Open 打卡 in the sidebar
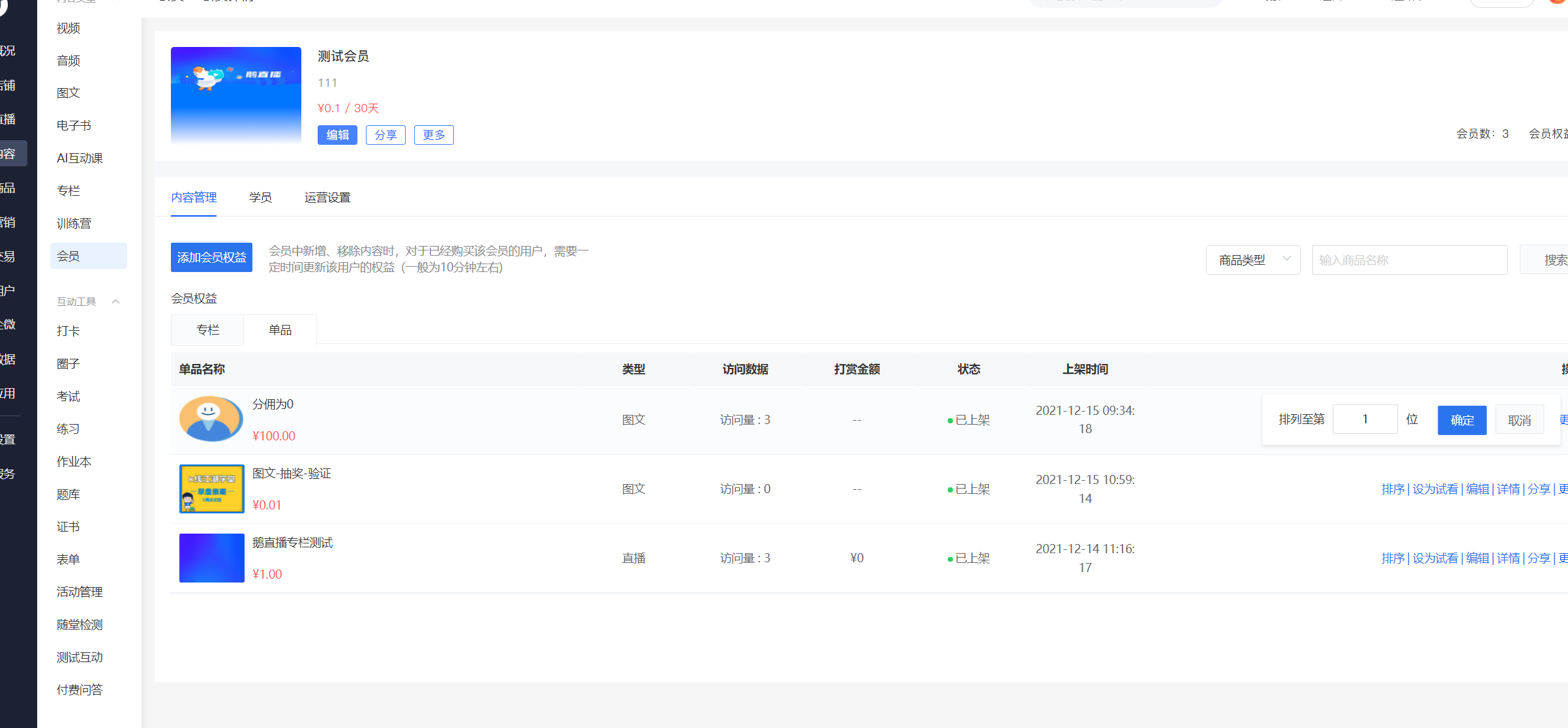Screen dimensions: 1568x728 [x=68, y=331]
